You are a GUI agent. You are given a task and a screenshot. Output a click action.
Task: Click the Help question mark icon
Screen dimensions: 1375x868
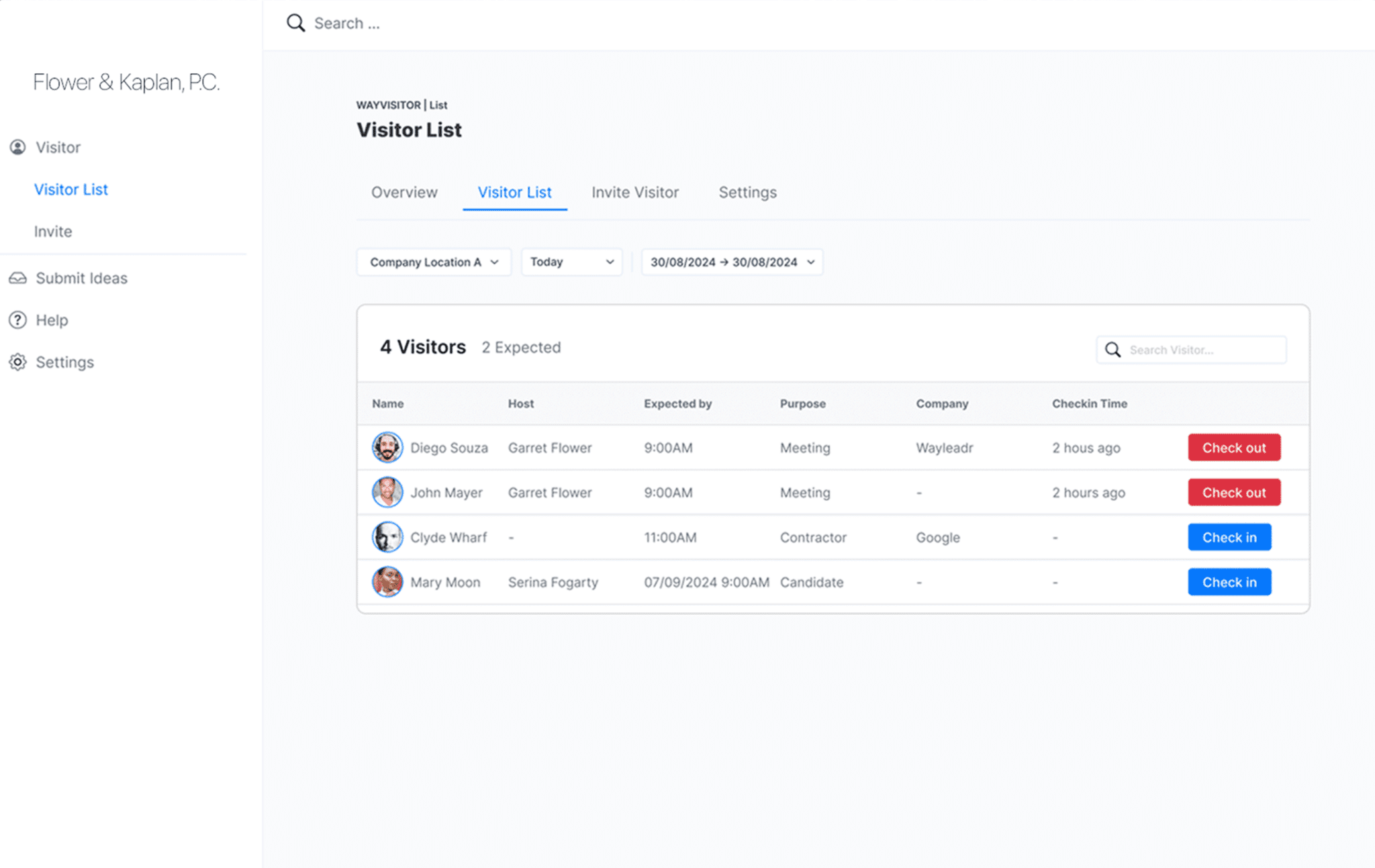point(18,320)
